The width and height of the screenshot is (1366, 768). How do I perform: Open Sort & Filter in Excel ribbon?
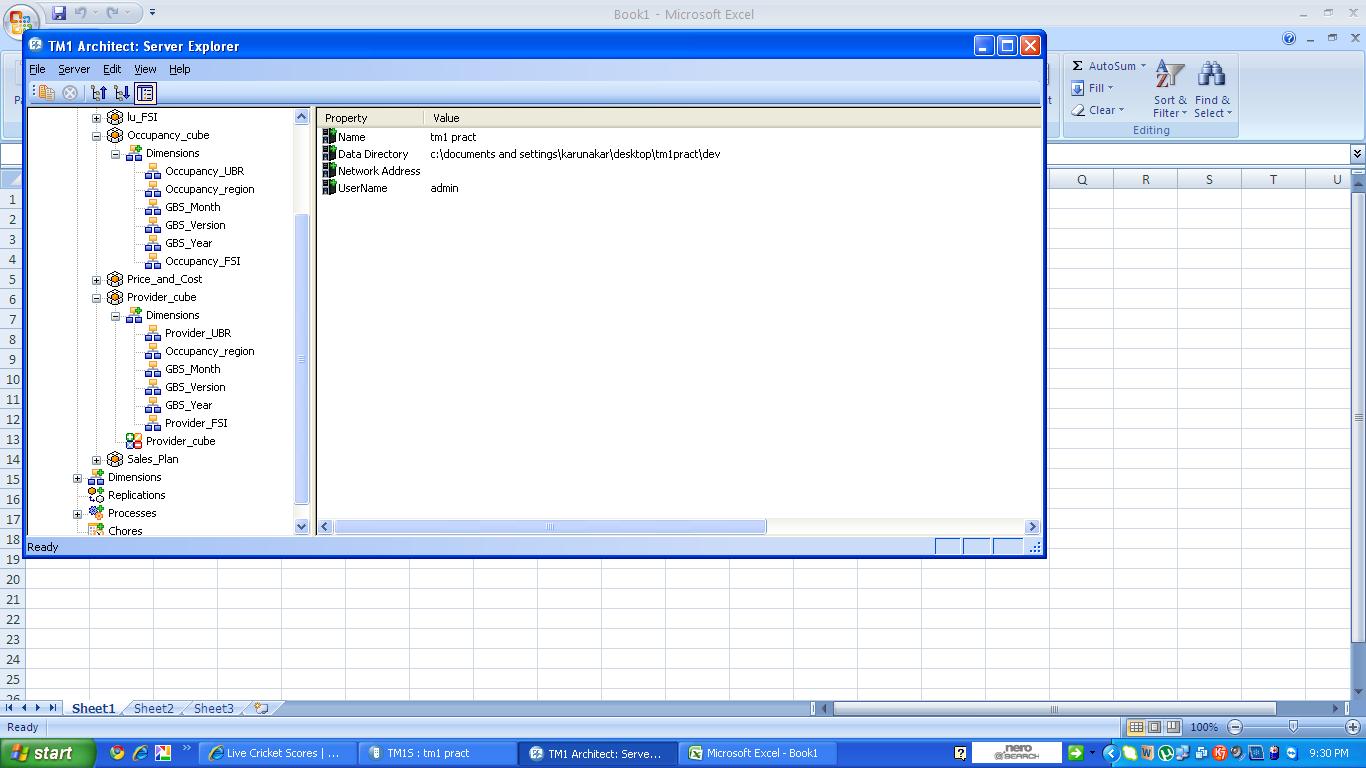(1170, 88)
